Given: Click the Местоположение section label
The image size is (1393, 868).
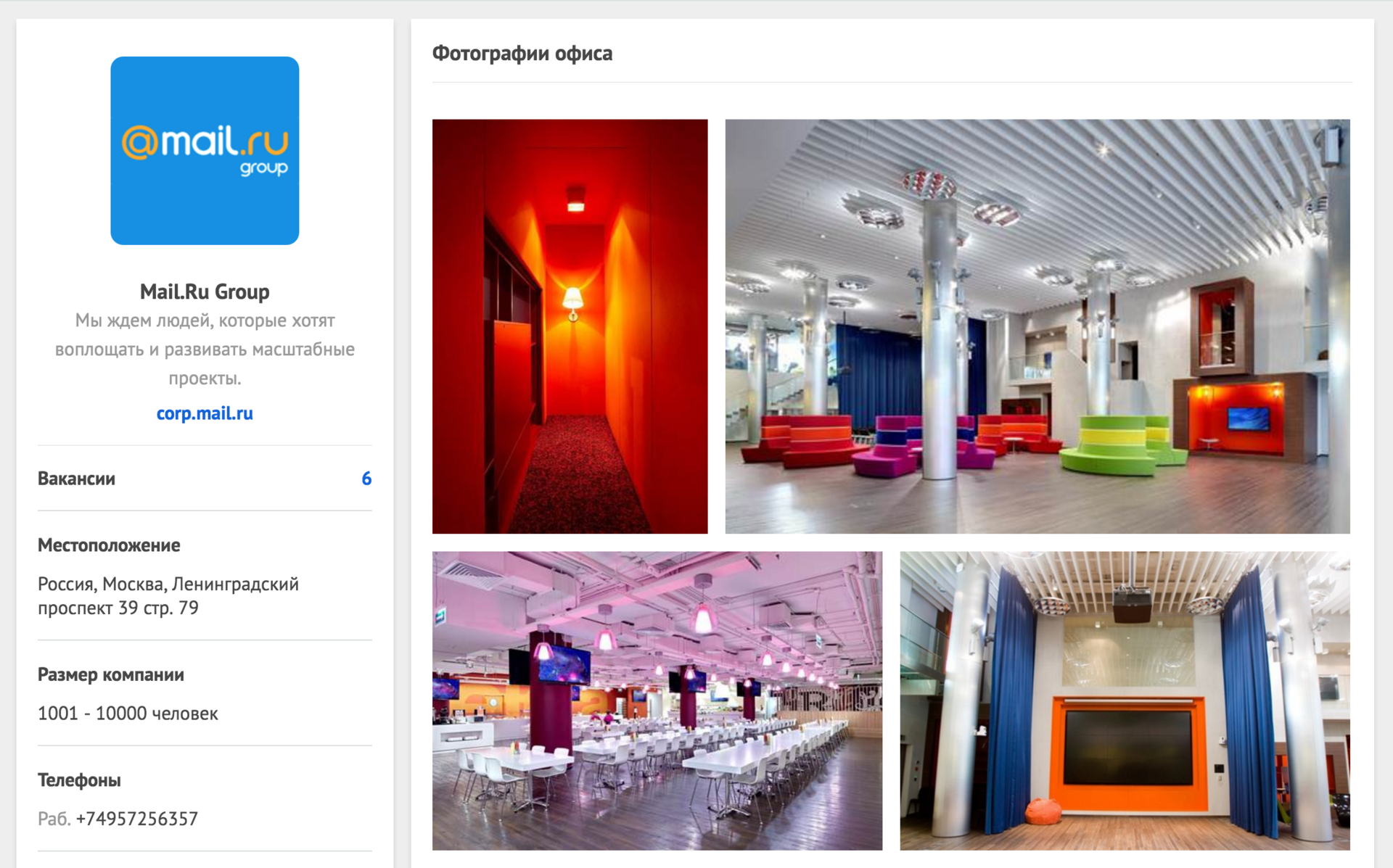Looking at the screenshot, I should click(x=109, y=545).
